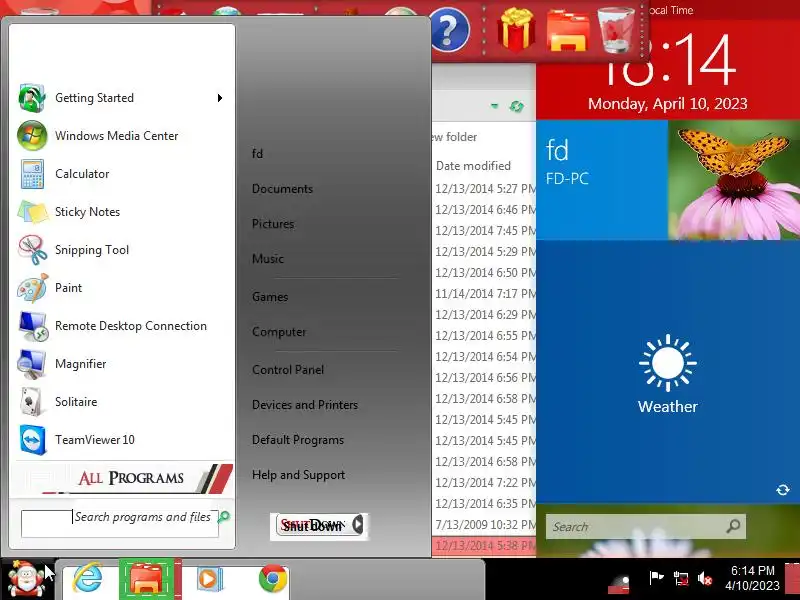
Task: Open the taskbar clock showing 6:14 PM
Action: (753, 578)
